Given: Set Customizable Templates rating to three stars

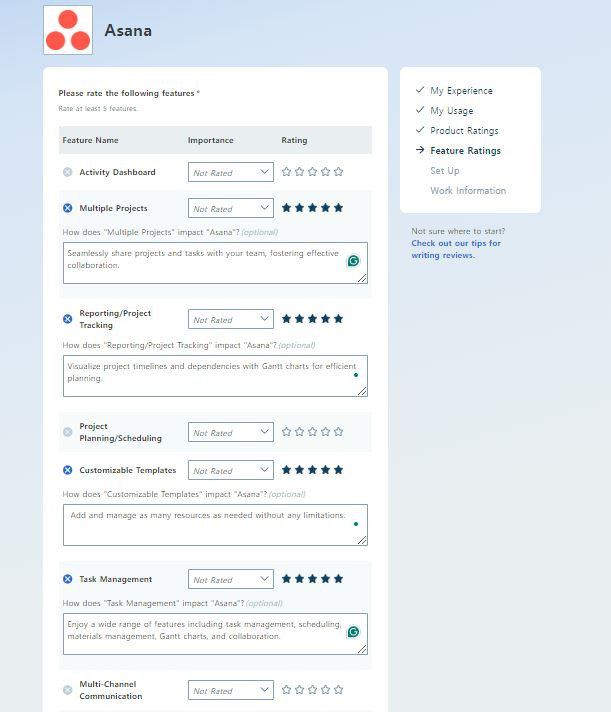Looking at the screenshot, I should click(x=312, y=470).
